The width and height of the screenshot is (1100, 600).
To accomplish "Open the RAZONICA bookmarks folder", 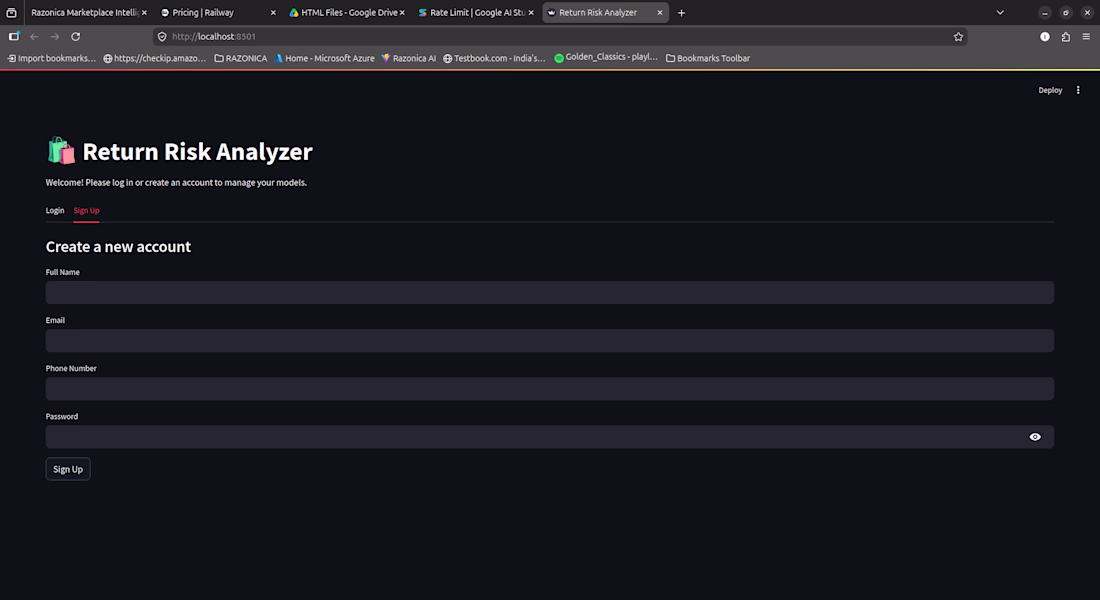I will click(x=241, y=58).
